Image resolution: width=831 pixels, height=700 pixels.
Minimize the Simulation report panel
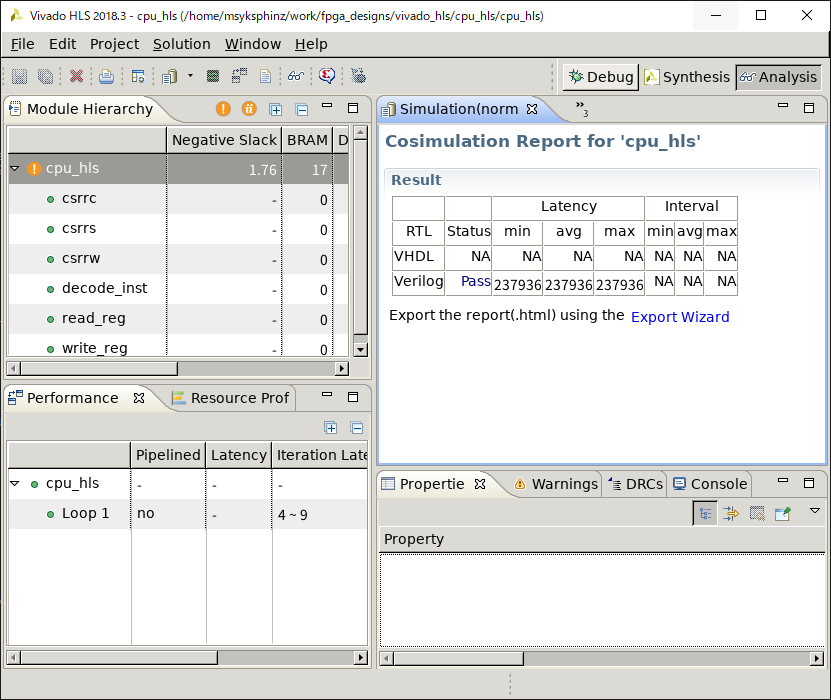coord(783,105)
